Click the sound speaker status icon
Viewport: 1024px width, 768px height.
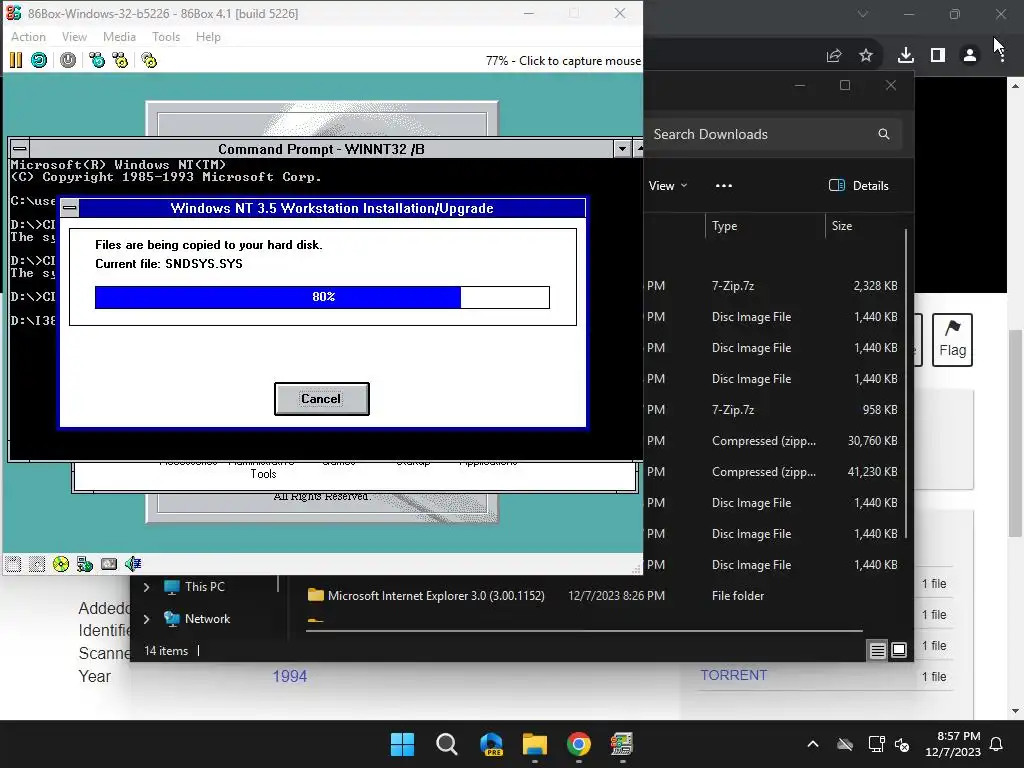(133, 564)
